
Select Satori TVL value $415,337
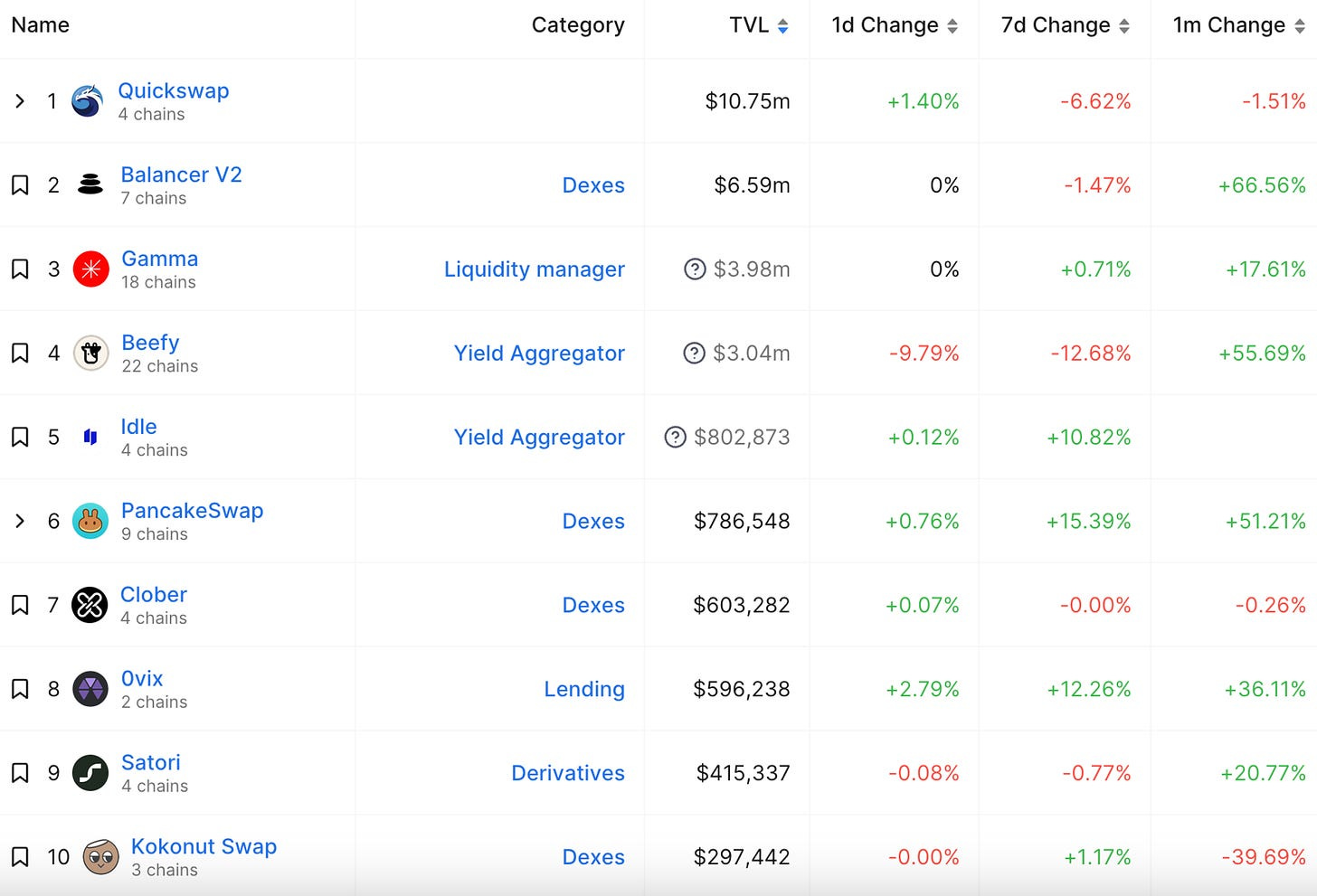pyautogui.click(x=744, y=774)
